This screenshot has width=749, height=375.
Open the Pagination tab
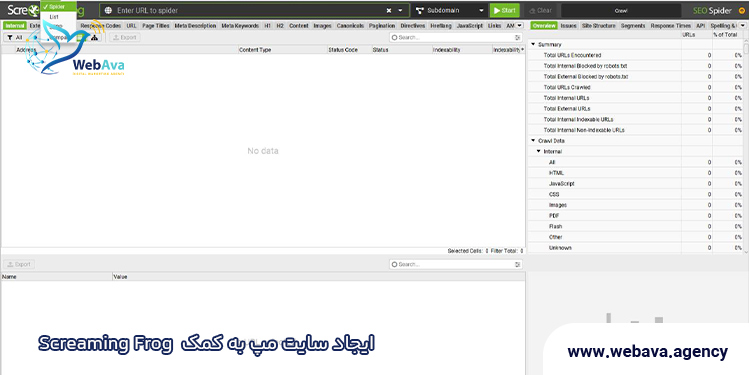tap(382, 26)
